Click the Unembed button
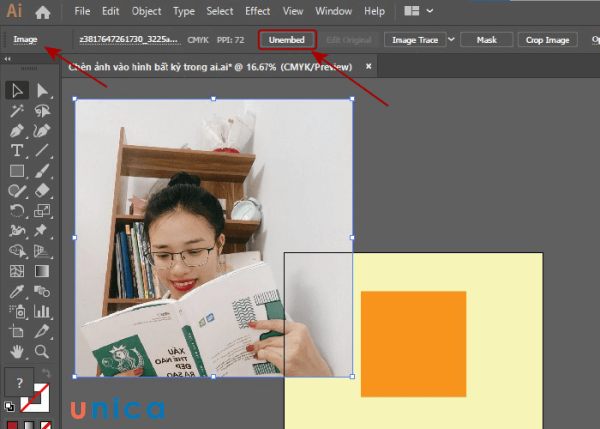This screenshot has width=600, height=429. point(286,40)
